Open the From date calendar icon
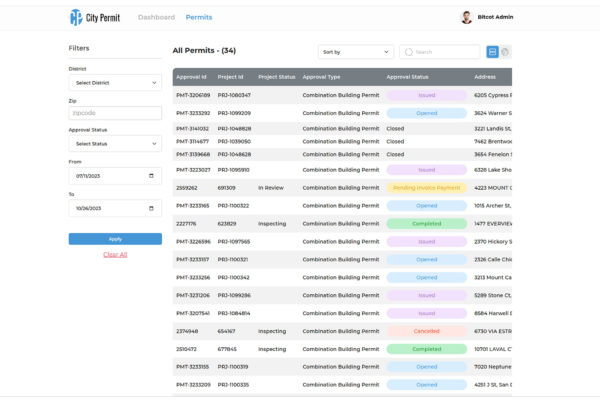 coord(151,176)
